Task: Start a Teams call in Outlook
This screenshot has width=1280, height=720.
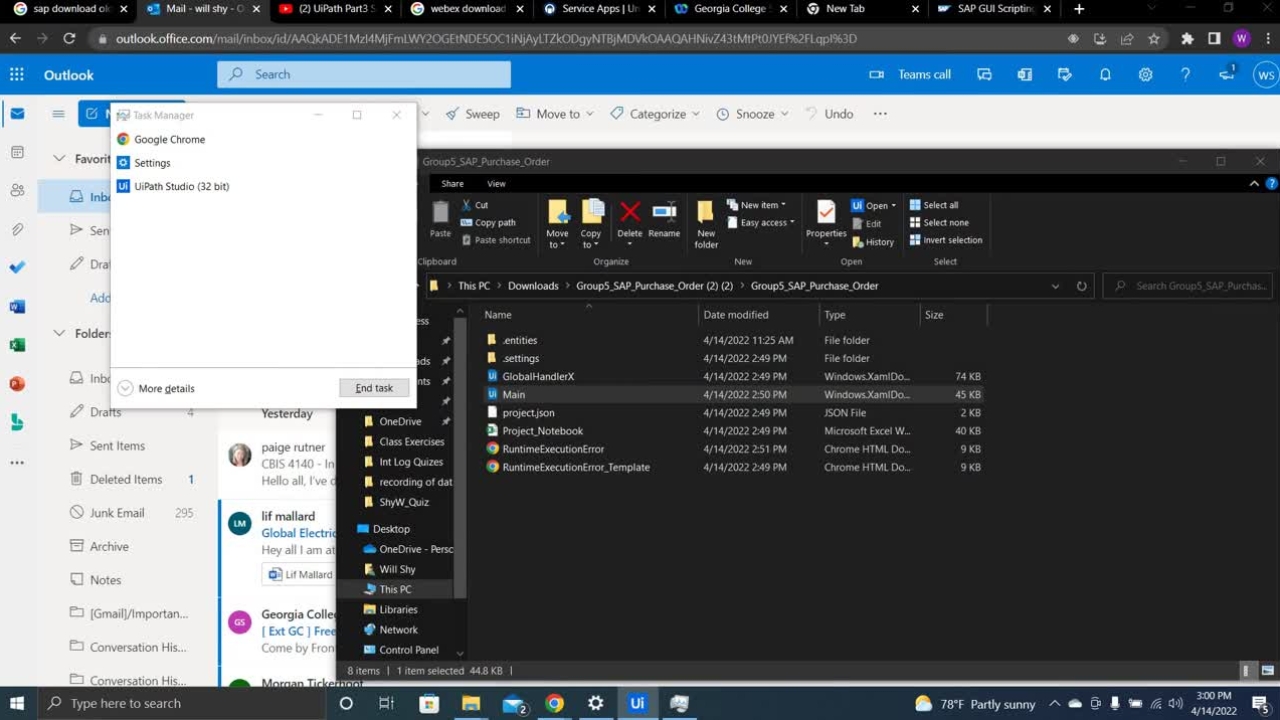Action: 910,74
